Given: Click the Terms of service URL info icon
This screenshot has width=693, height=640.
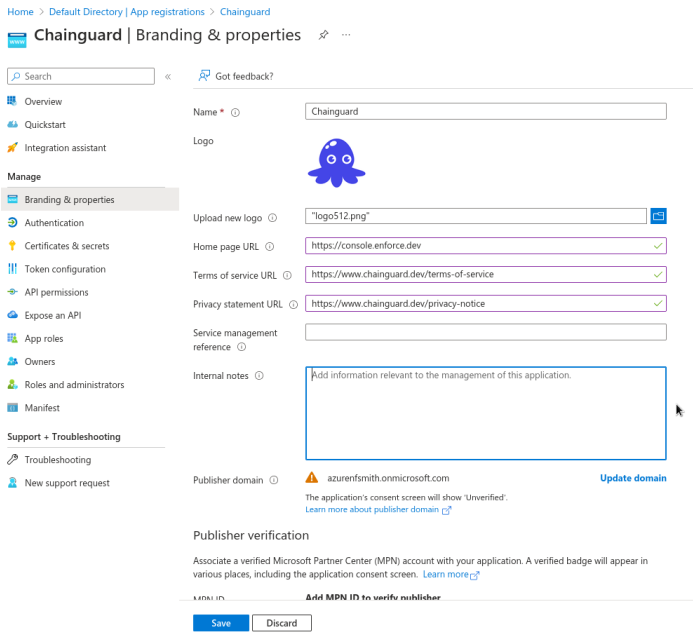Looking at the screenshot, I should 287,276.
